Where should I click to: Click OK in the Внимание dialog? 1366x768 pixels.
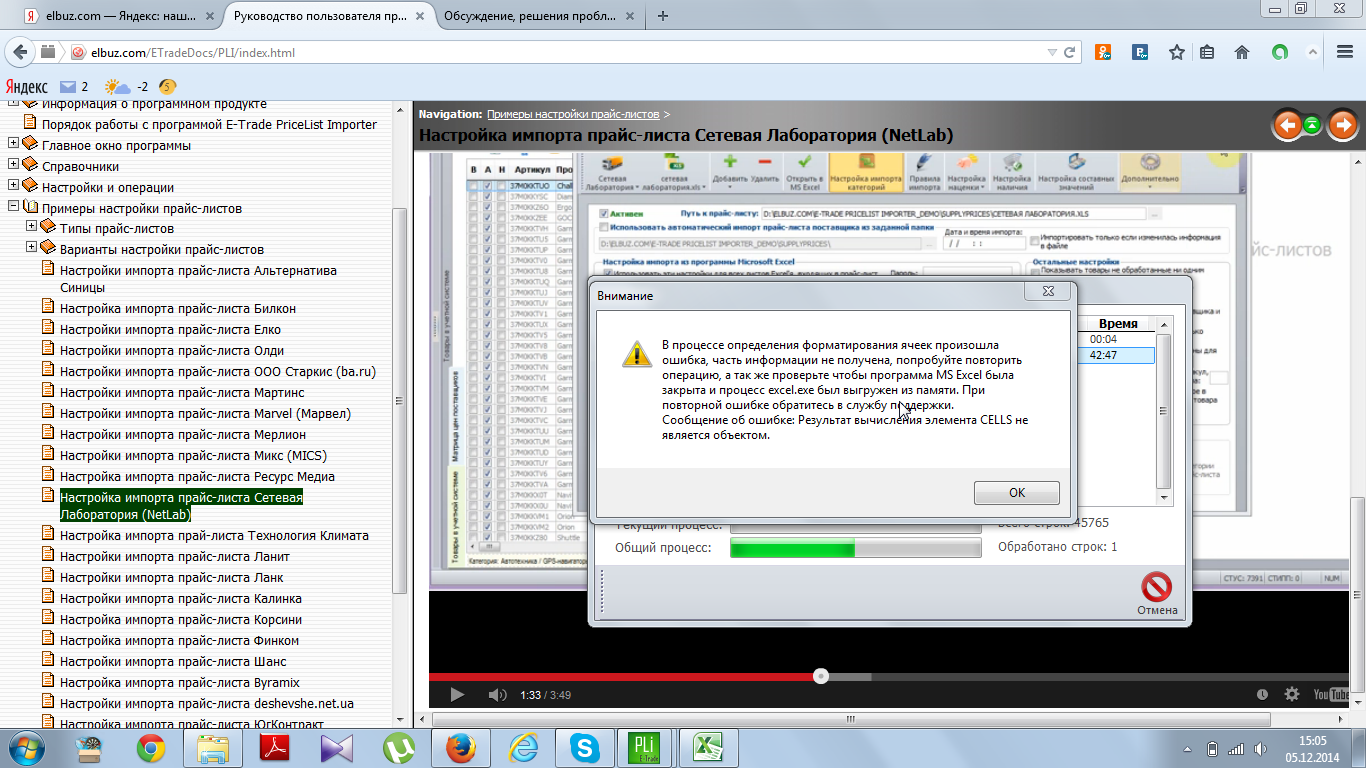1017,492
